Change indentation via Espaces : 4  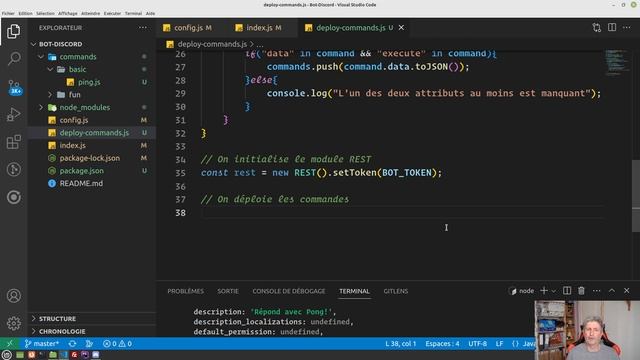[x=442, y=344]
